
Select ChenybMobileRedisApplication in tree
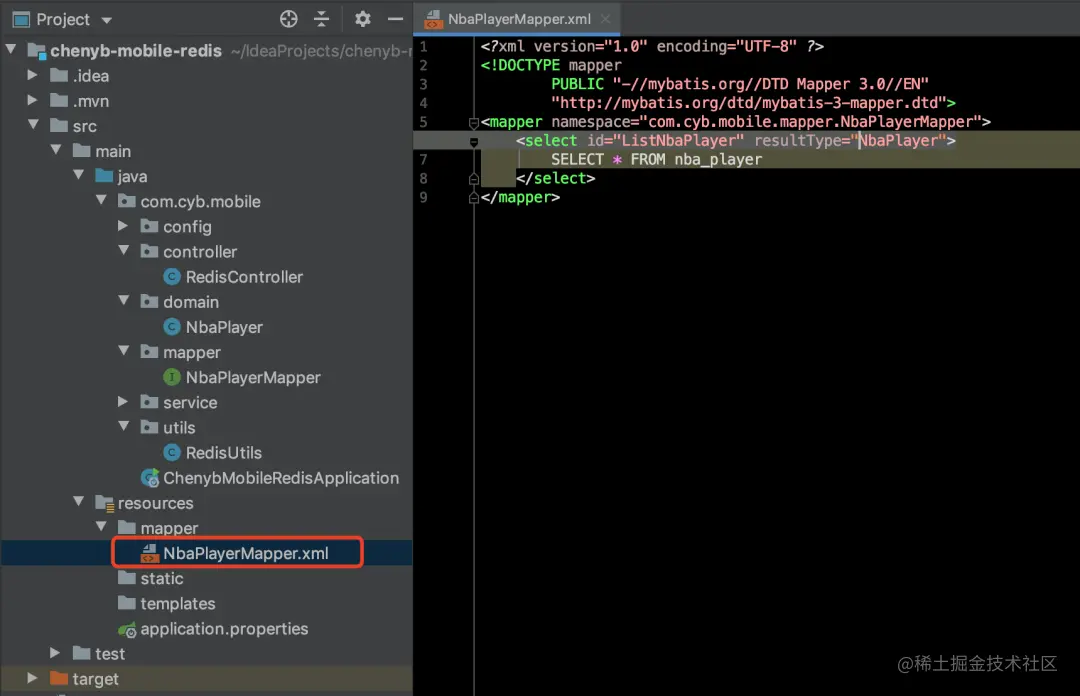281,478
